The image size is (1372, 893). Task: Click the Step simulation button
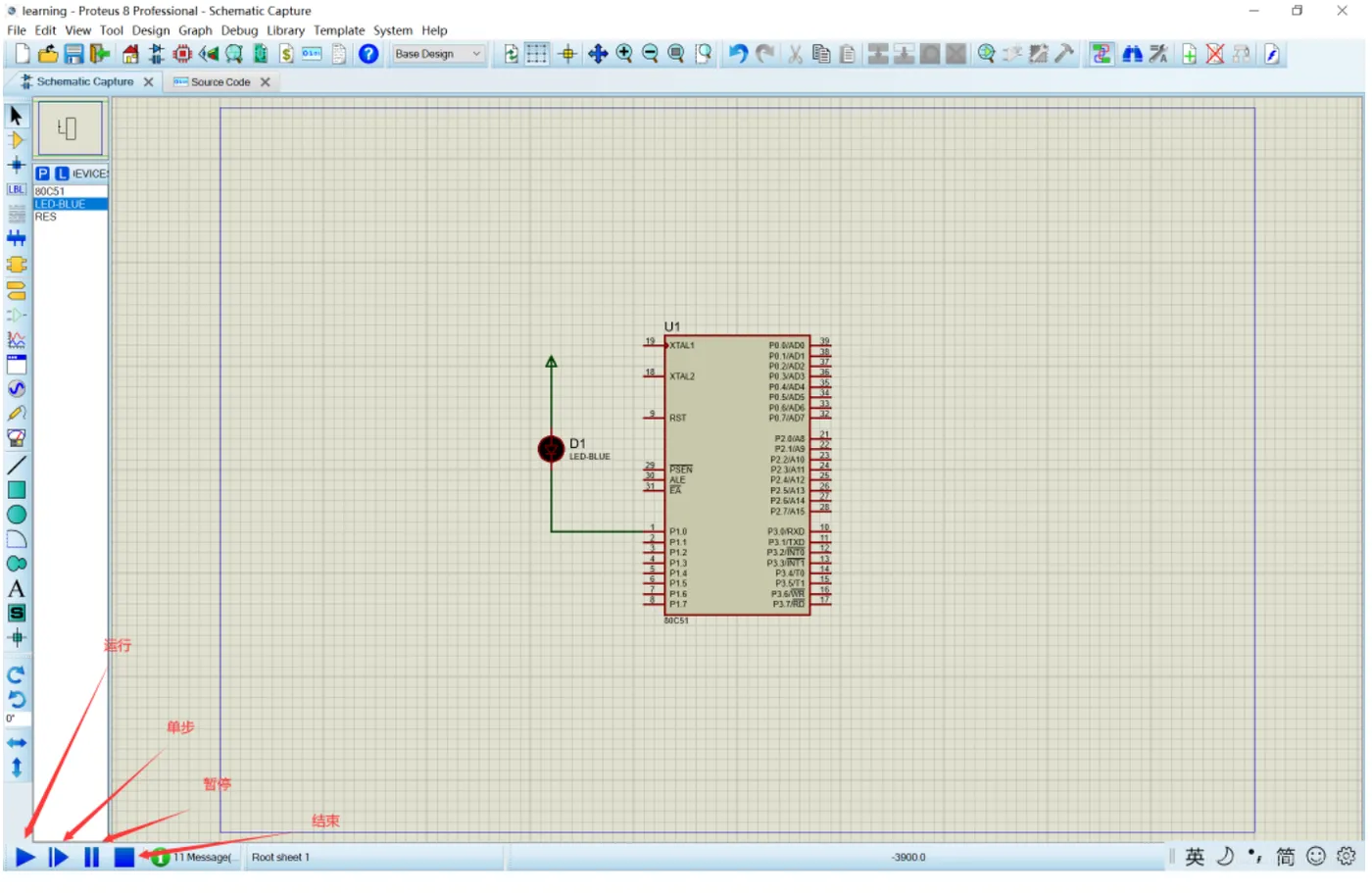(59, 858)
